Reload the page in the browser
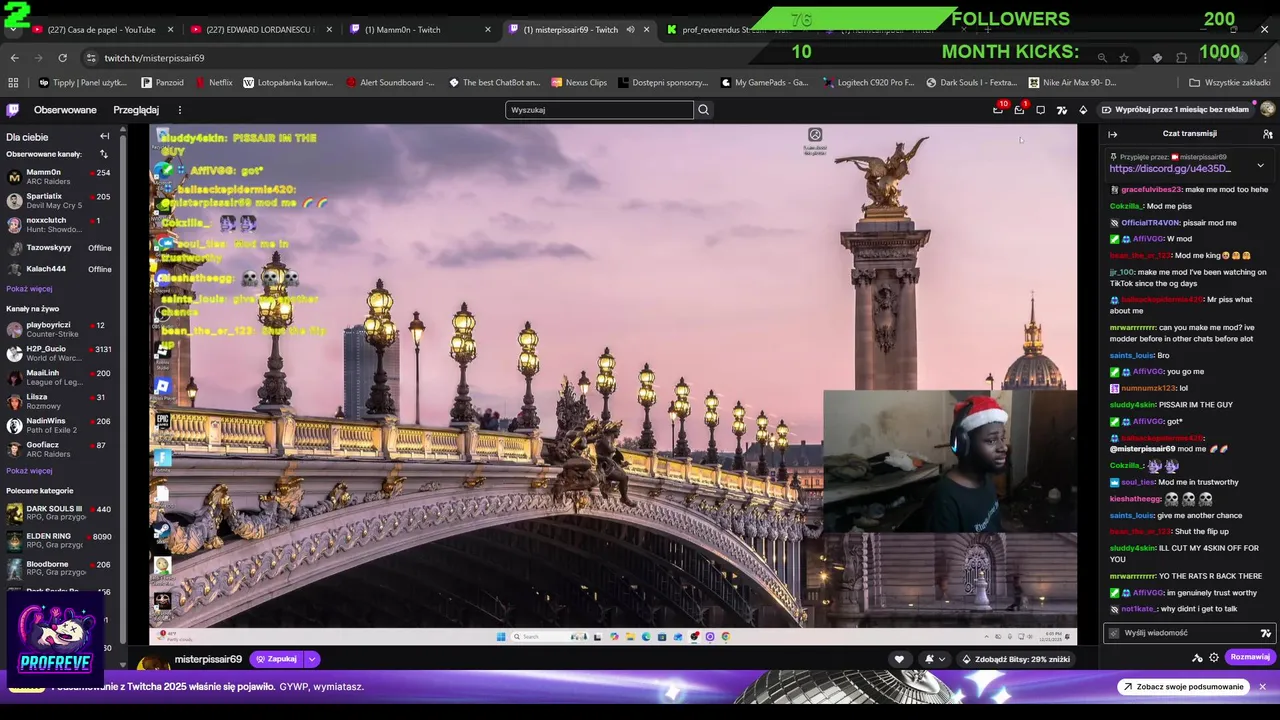Screen dimensions: 1280x720 62,58
